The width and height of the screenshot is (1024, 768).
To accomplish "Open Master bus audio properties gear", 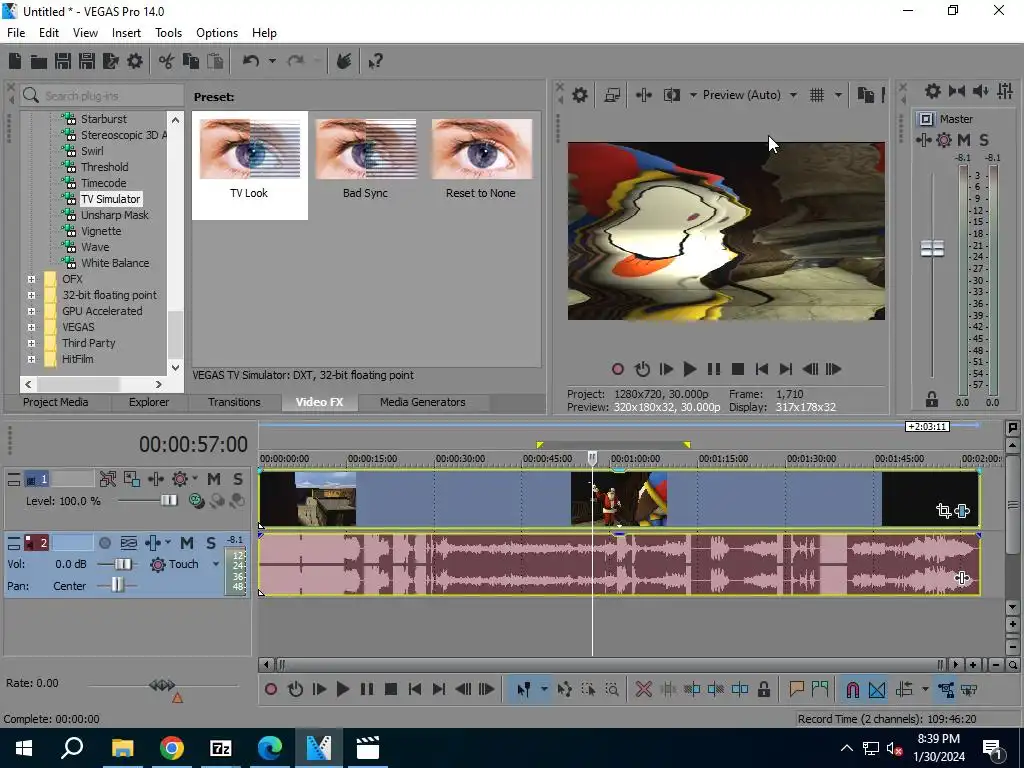I will click(933, 91).
